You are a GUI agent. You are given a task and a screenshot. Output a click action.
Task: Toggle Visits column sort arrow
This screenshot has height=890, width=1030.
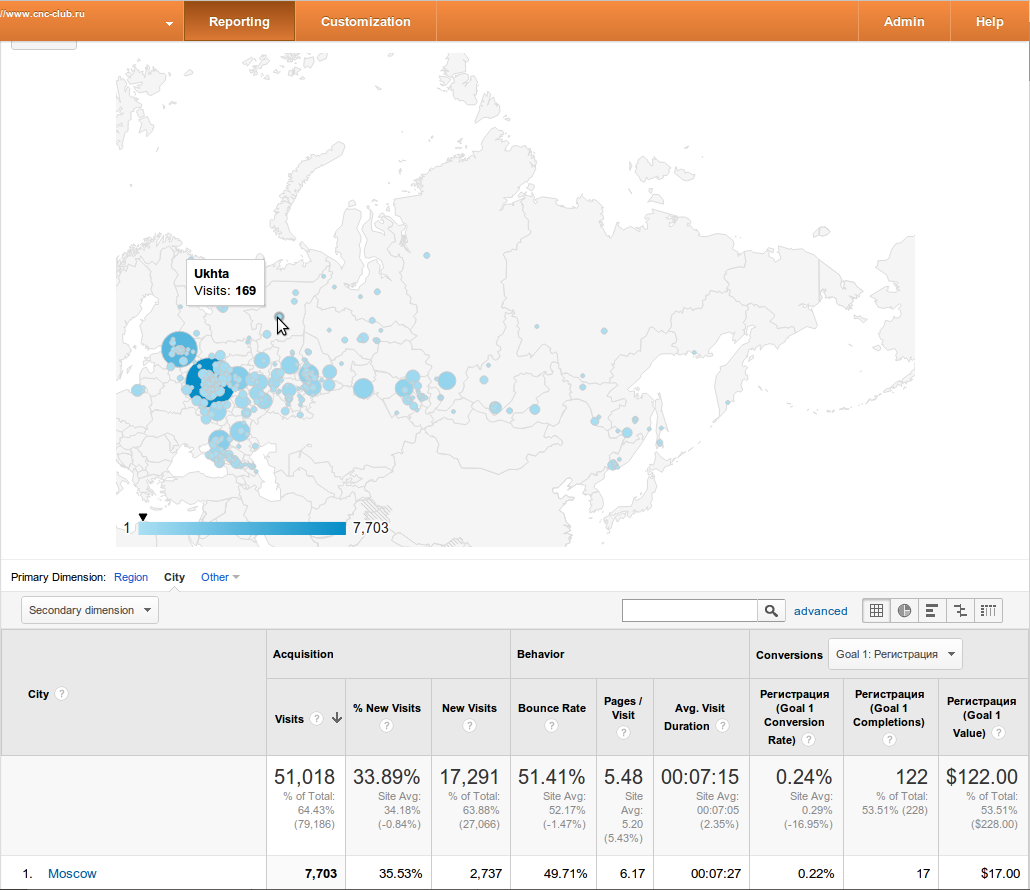click(336, 718)
